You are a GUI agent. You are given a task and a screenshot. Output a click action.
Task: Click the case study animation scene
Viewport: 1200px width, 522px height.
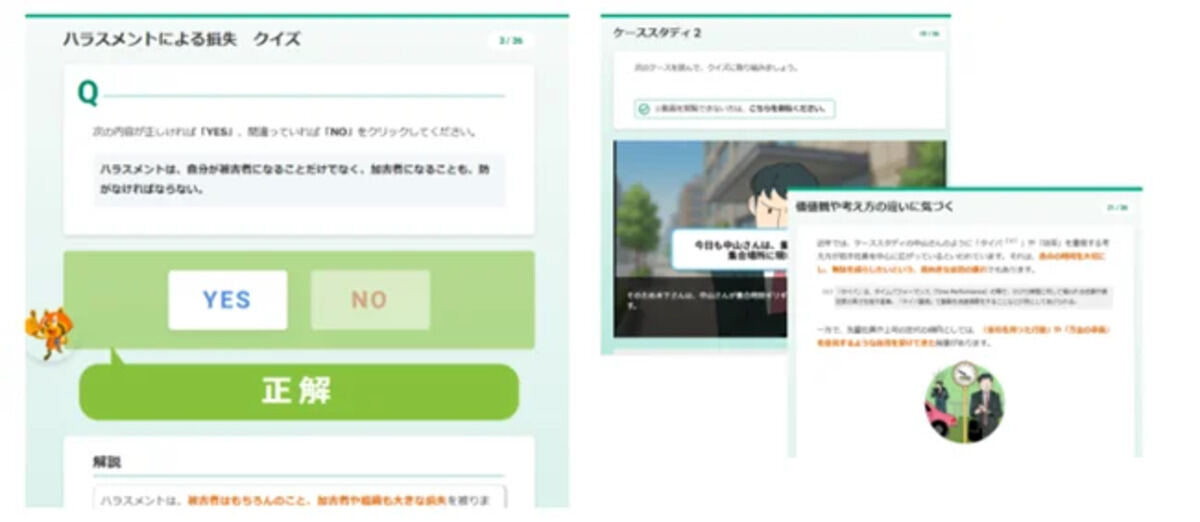700,240
